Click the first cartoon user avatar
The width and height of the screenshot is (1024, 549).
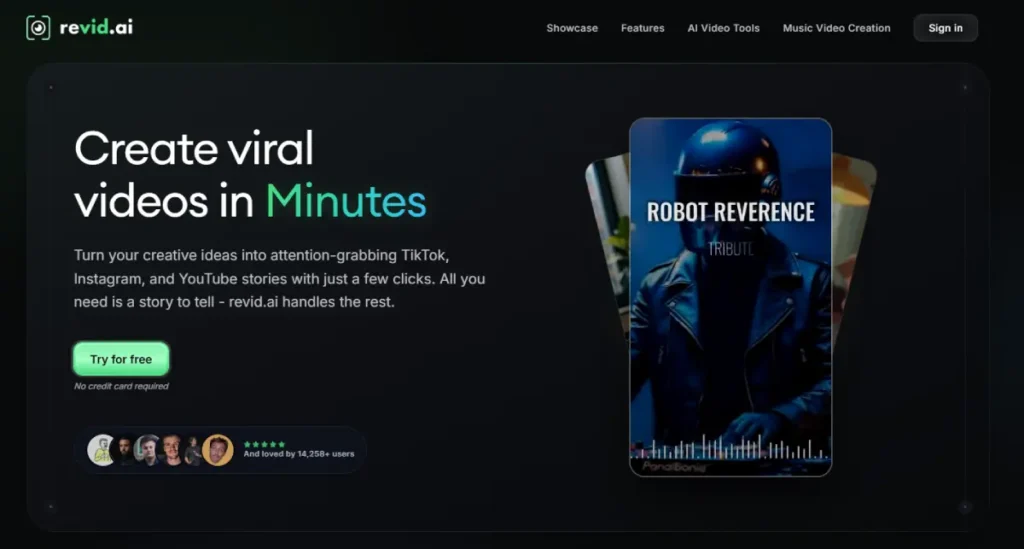pyautogui.click(x=101, y=450)
